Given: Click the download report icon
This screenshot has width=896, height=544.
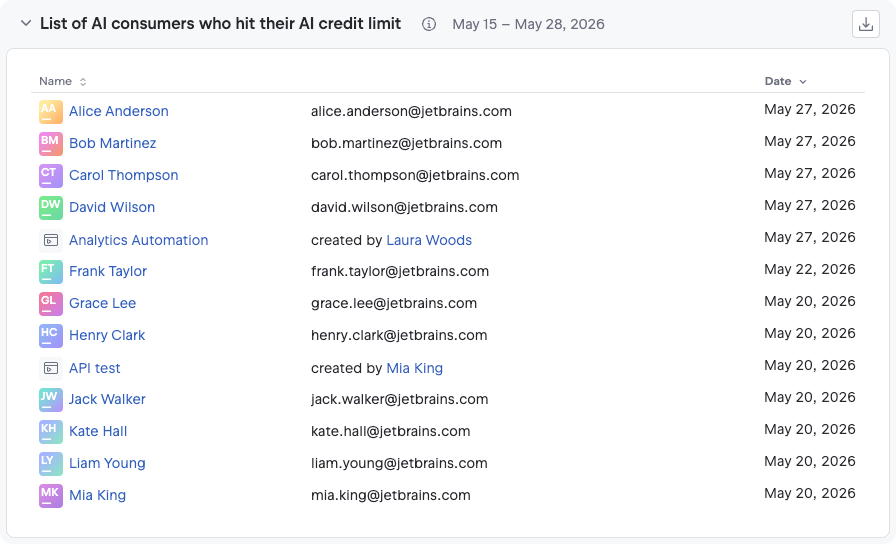Looking at the screenshot, I should pyautogui.click(x=866, y=24).
